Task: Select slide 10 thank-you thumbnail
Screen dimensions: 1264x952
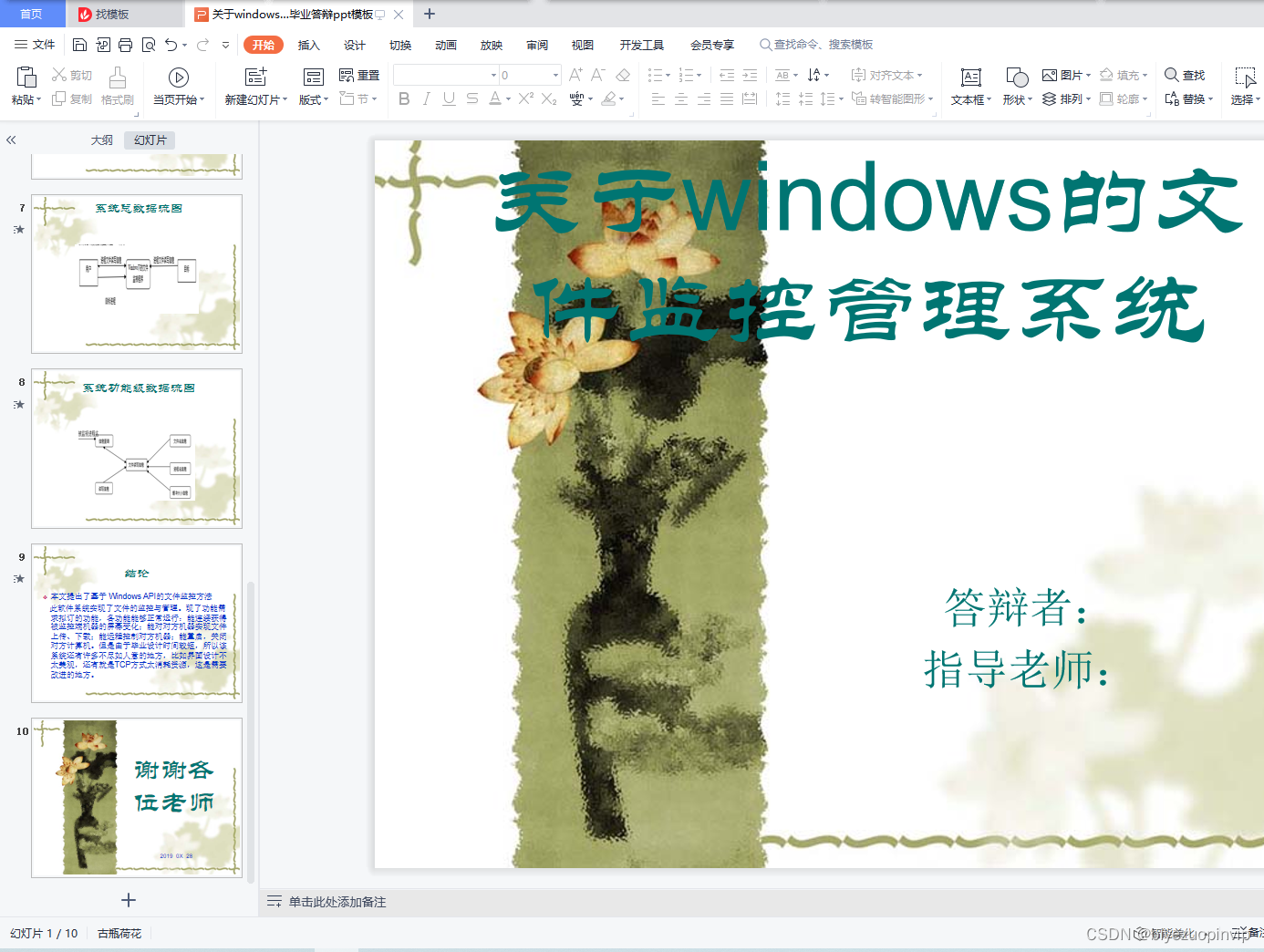Action: point(137,798)
